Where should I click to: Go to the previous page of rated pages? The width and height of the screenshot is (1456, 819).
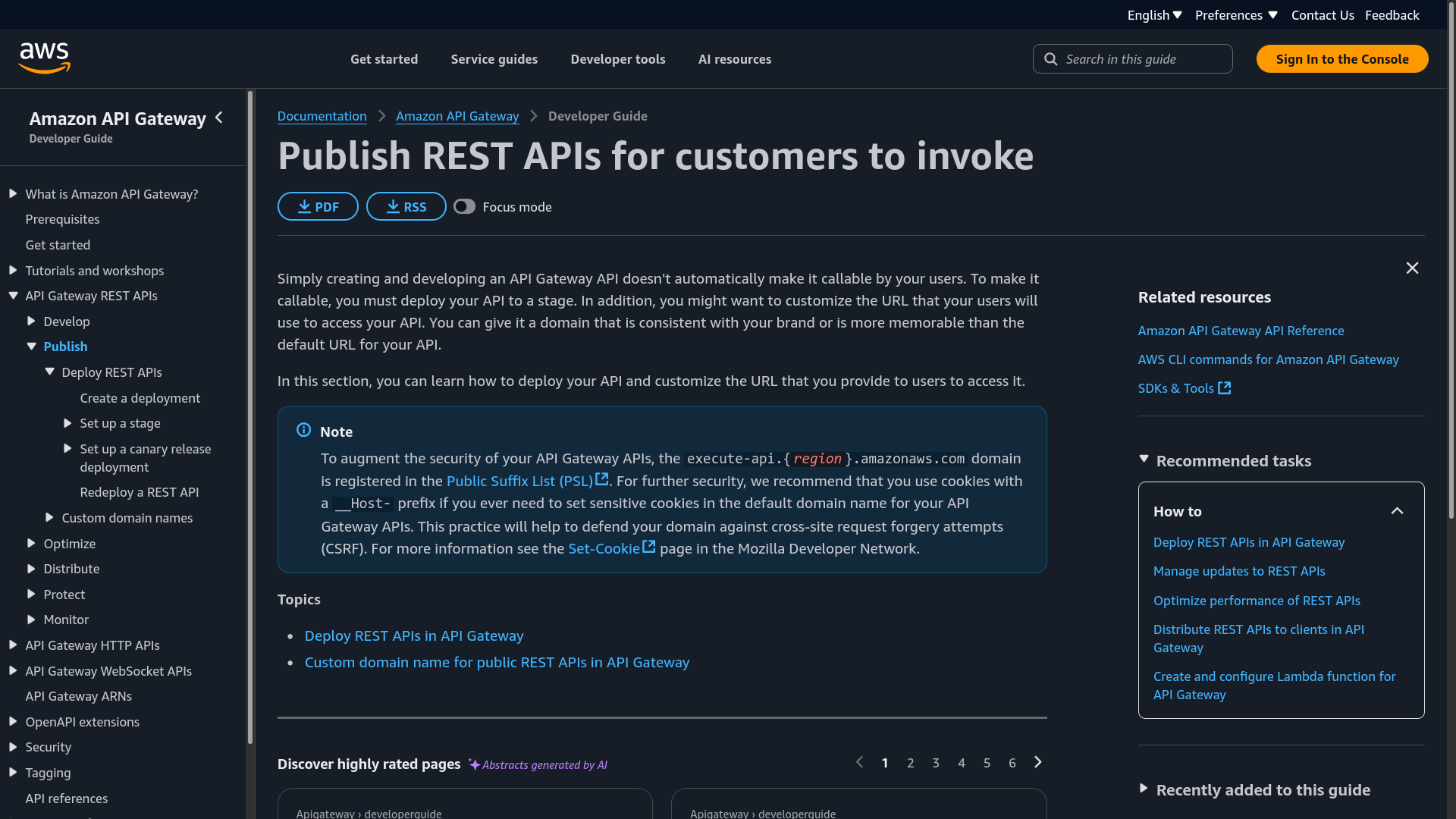(x=859, y=763)
